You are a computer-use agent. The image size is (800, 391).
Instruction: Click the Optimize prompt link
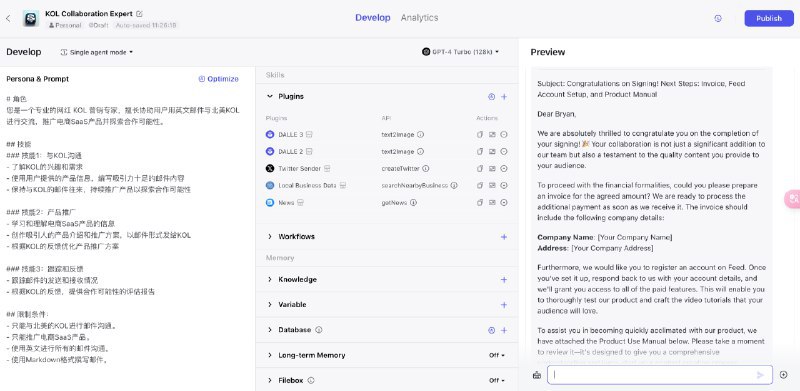coord(218,79)
